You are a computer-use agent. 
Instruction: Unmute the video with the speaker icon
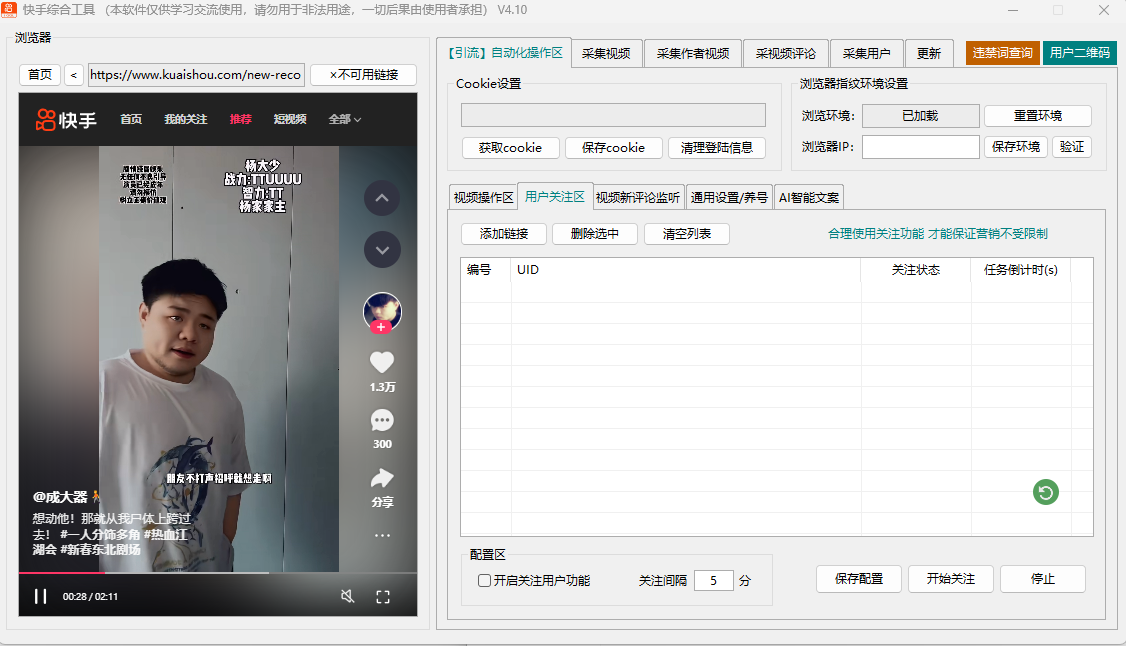point(348,596)
